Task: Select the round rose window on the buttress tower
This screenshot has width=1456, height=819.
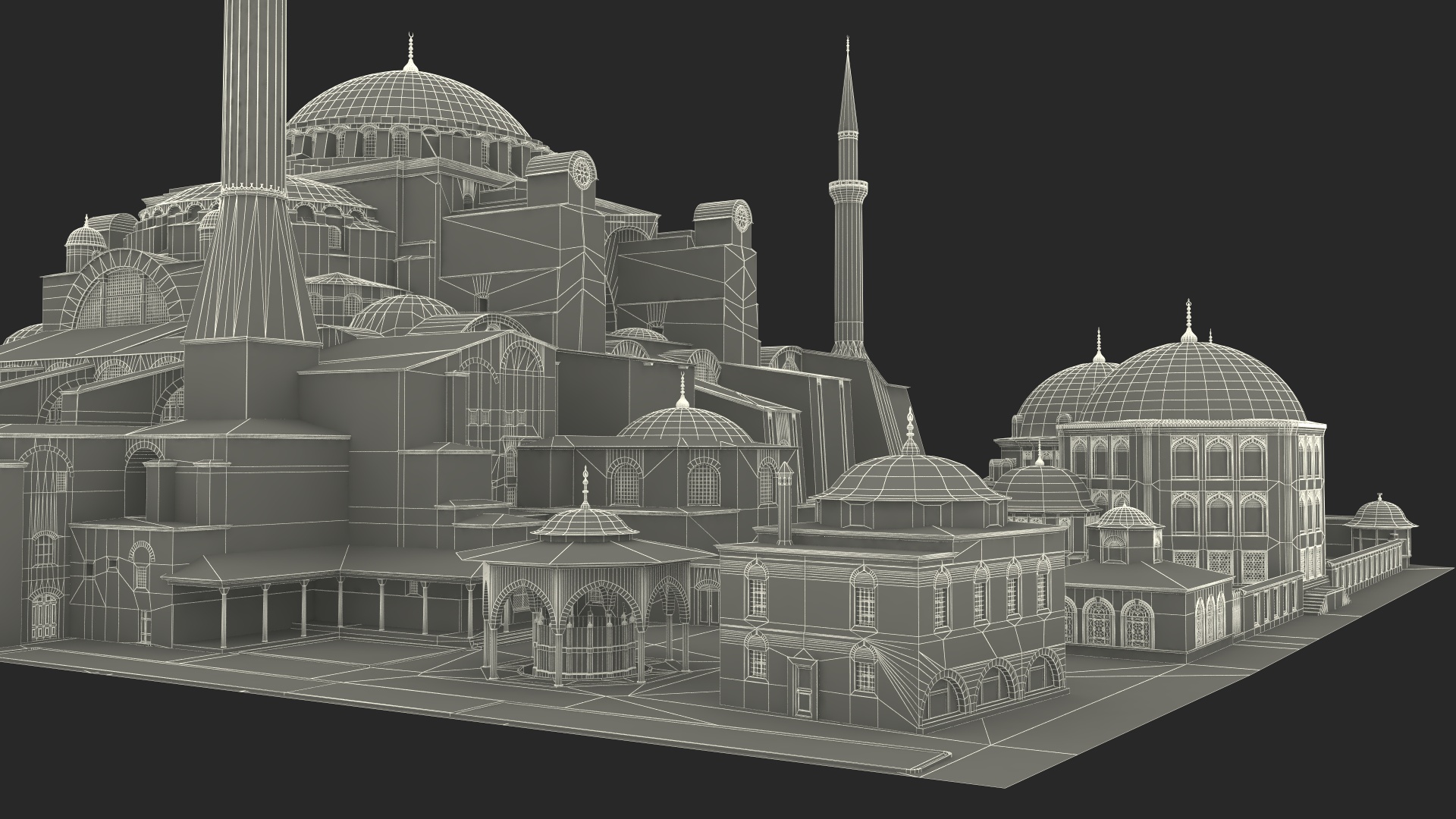Action: [x=583, y=171]
